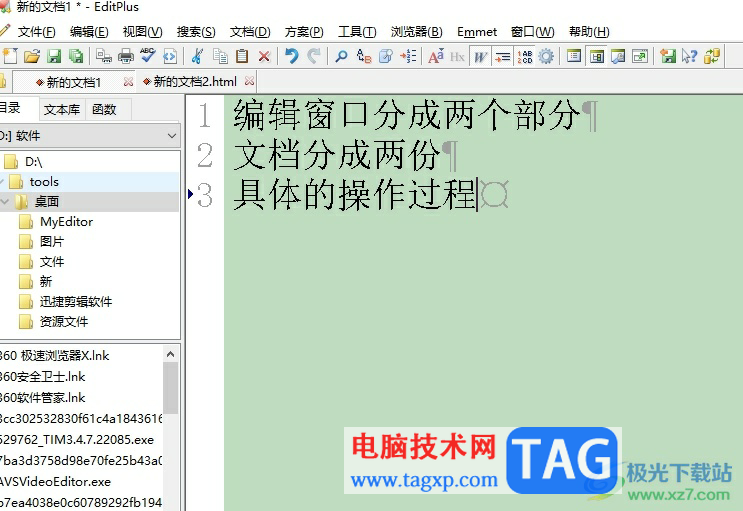Click the Find in Files icon

click(386, 56)
